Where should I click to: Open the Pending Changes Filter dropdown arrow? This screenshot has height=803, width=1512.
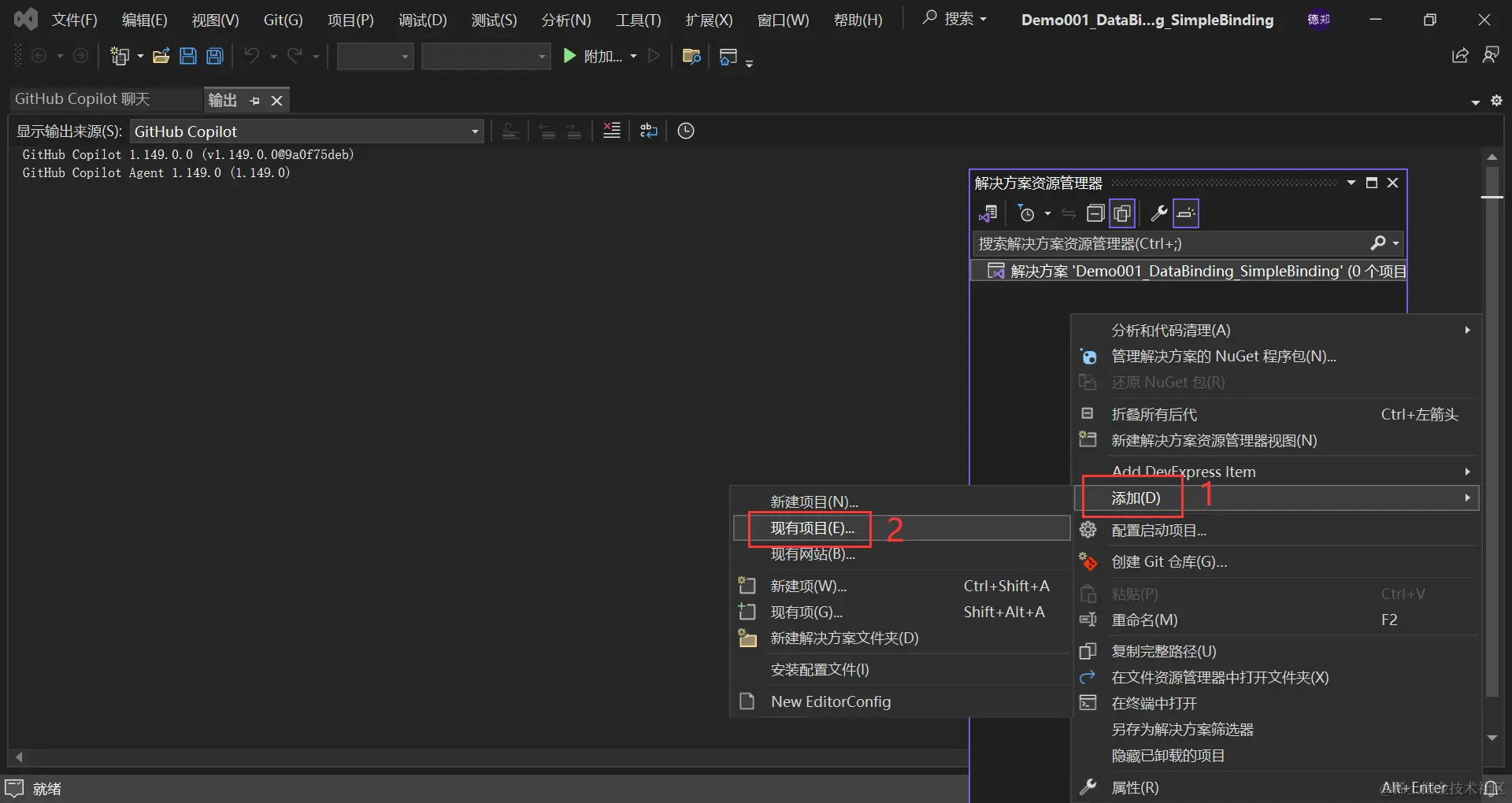click(1047, 213)
